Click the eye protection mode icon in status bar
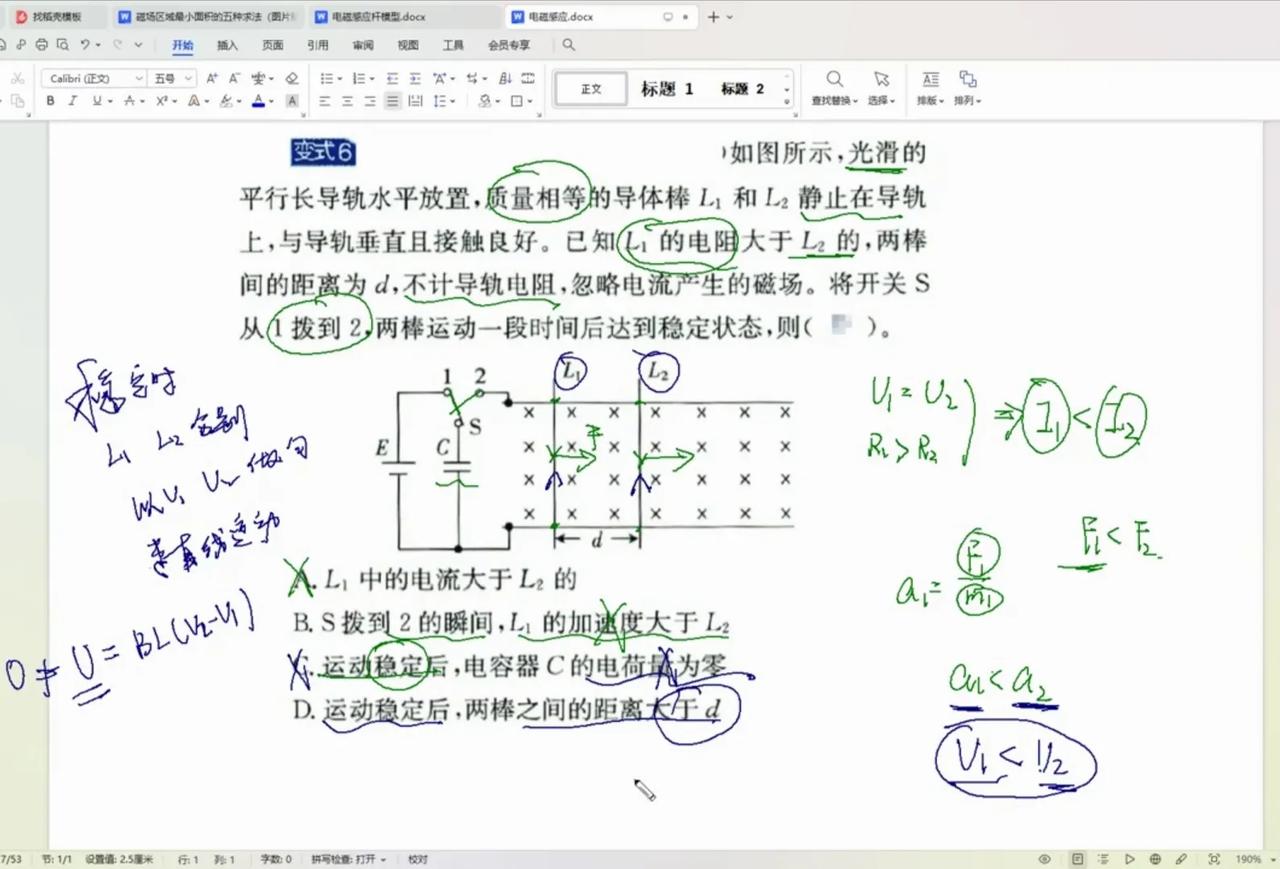 1045,859
